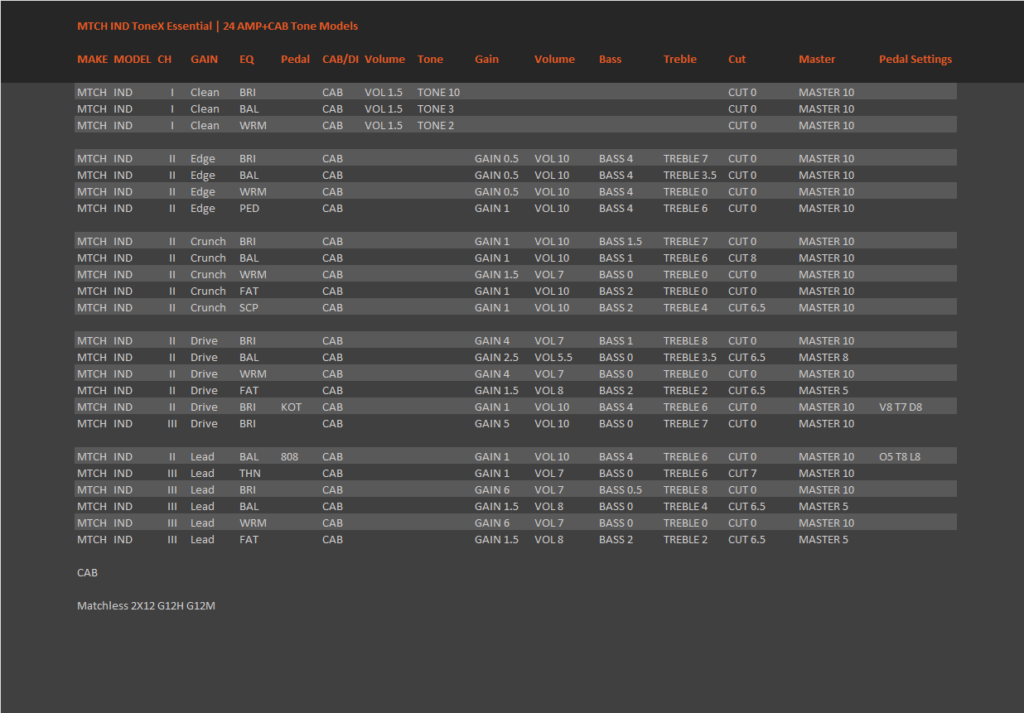
Task: Click the MAKE column header
Action: pyautogui.click(x=92, y=59)
